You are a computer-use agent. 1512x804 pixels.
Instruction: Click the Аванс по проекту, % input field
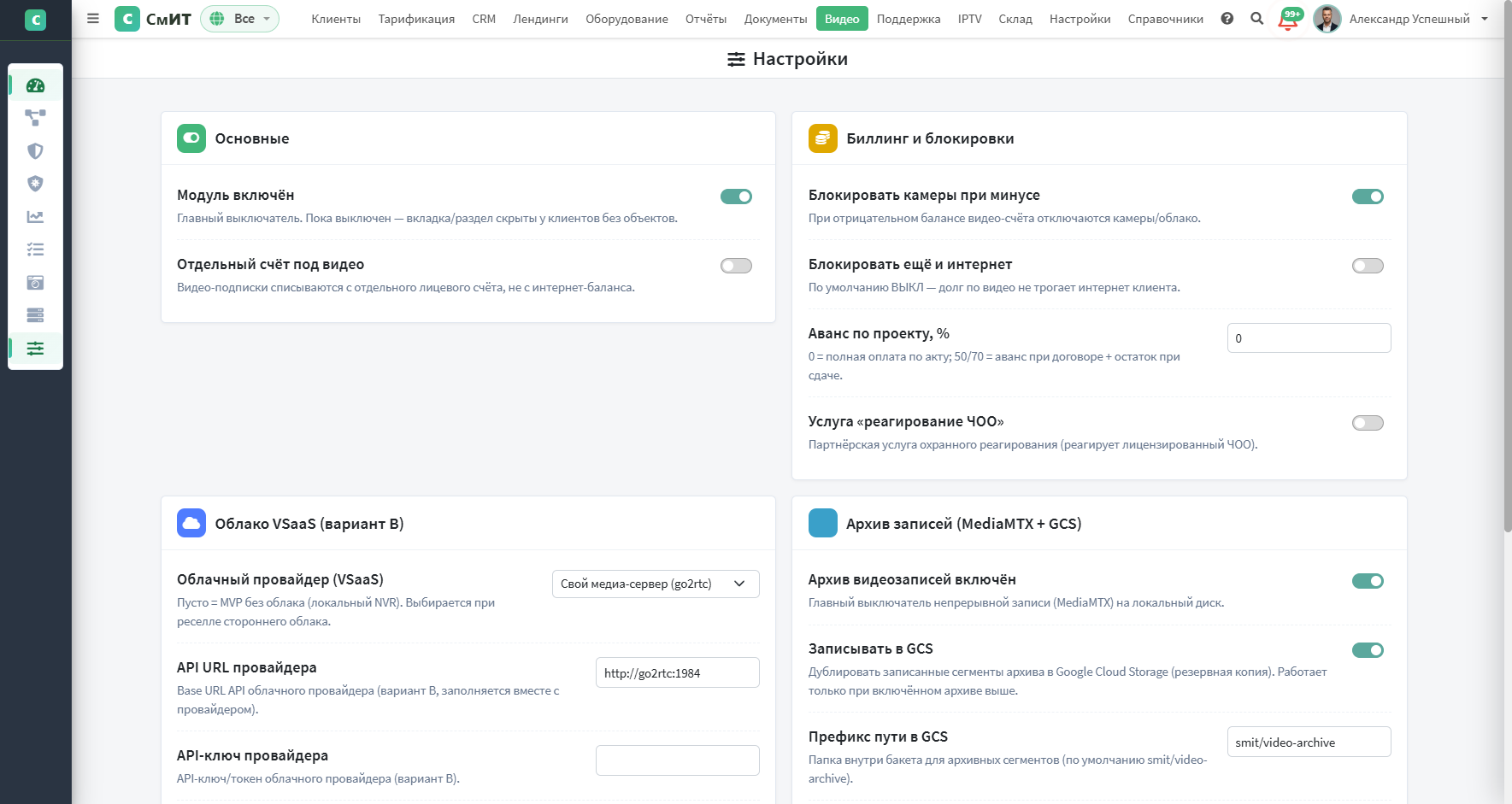pos(1309,337)
